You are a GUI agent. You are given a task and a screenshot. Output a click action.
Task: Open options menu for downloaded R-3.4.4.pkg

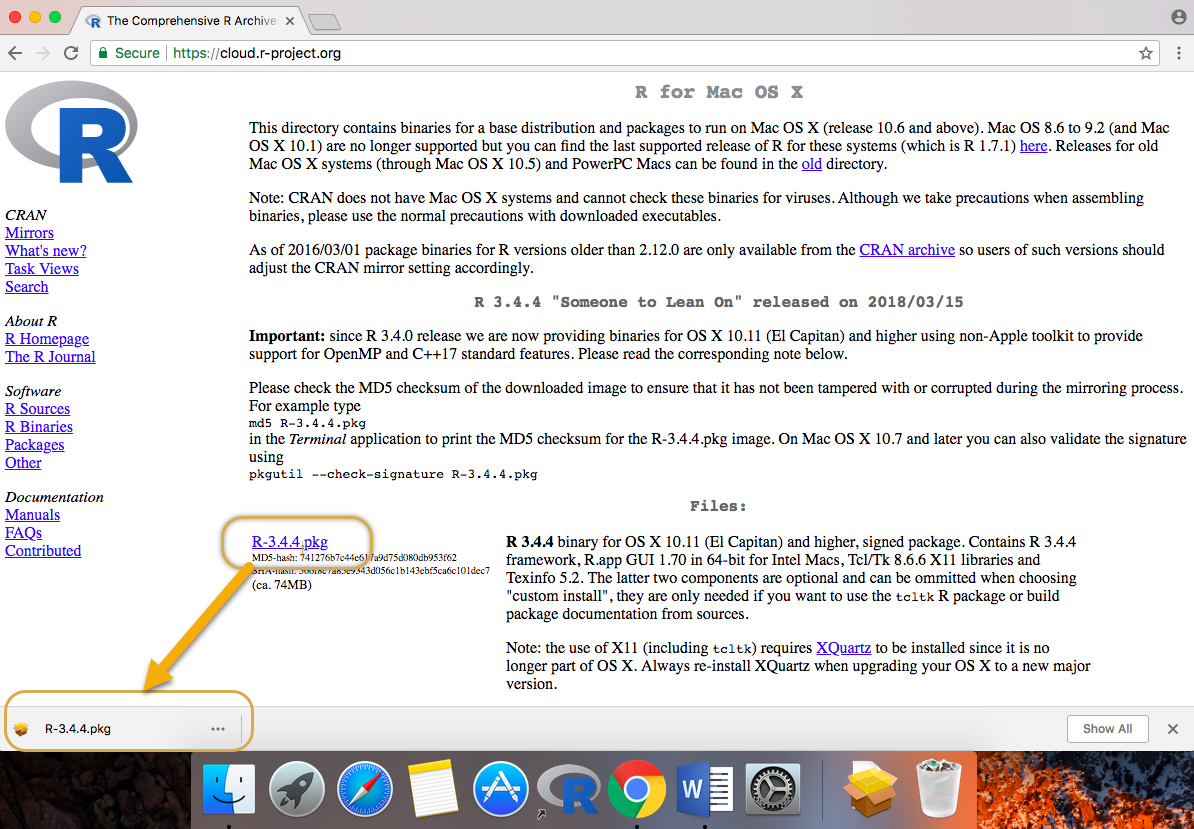click(x=218, y=729)
